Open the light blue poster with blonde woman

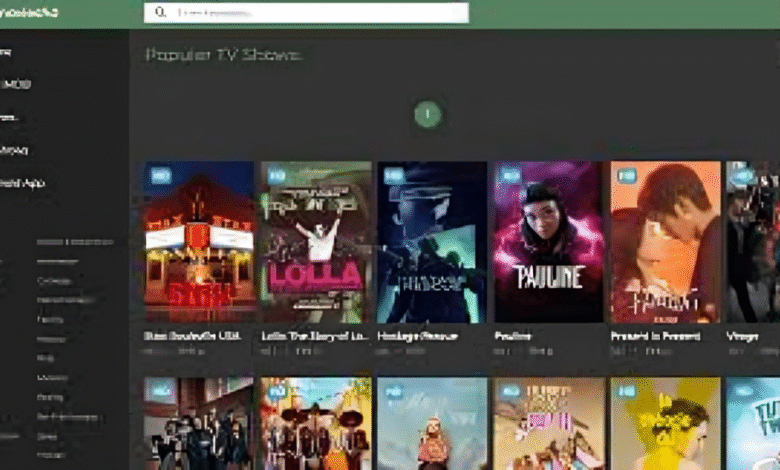tap(432, 423)
